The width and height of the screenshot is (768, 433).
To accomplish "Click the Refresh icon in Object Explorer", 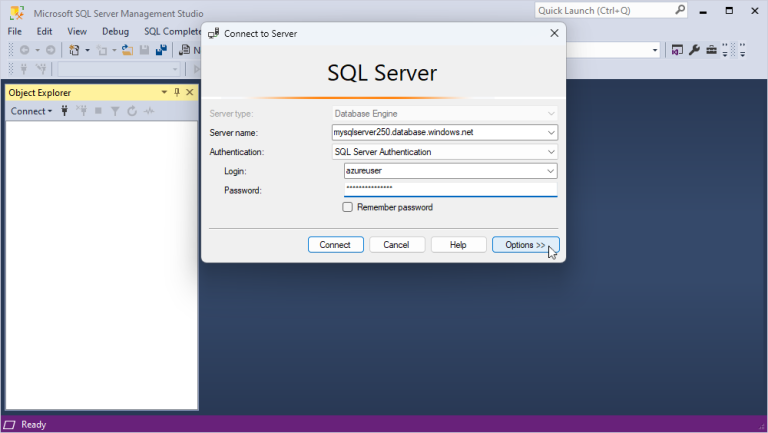I will (x=132, y=111).
